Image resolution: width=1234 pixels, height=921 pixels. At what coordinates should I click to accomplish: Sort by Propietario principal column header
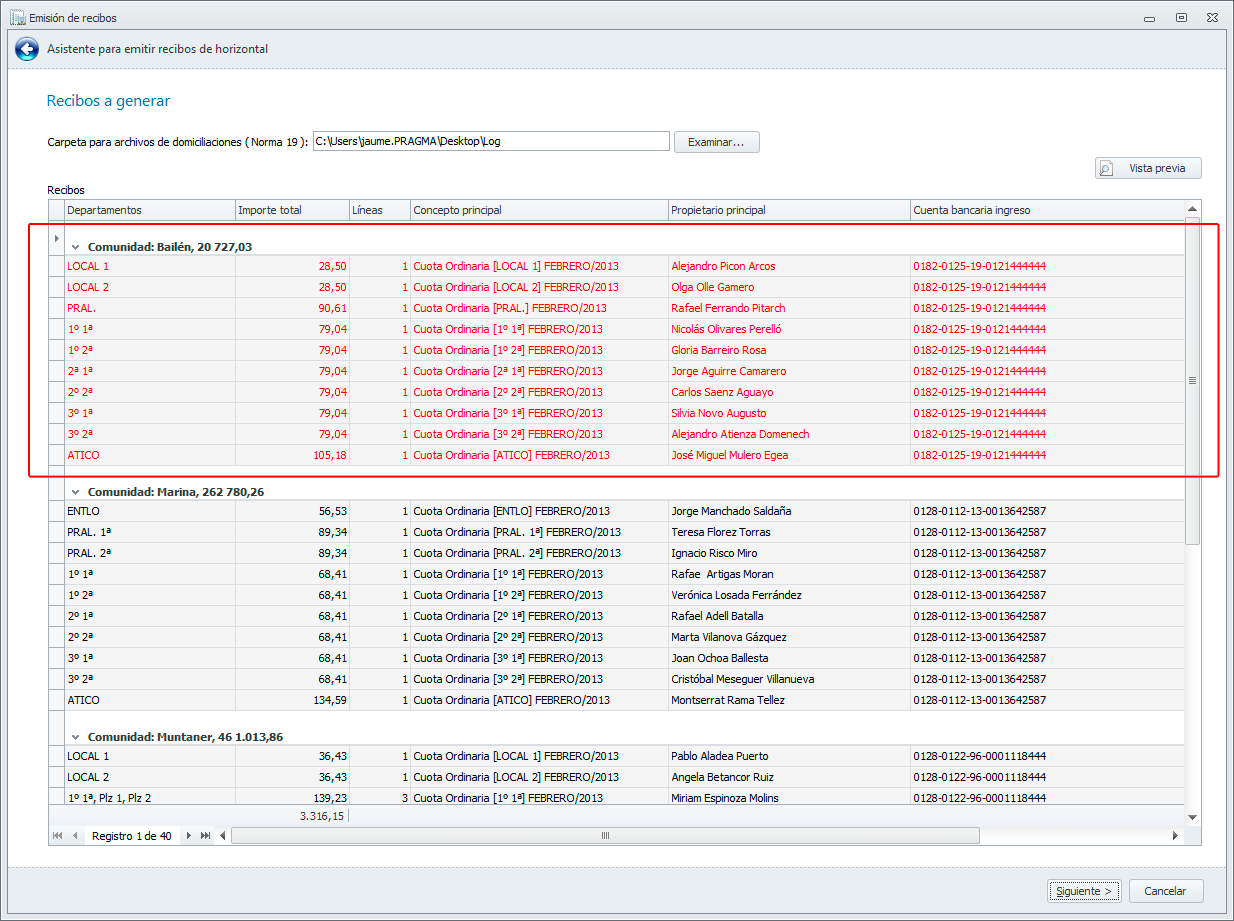coord(790,210)
